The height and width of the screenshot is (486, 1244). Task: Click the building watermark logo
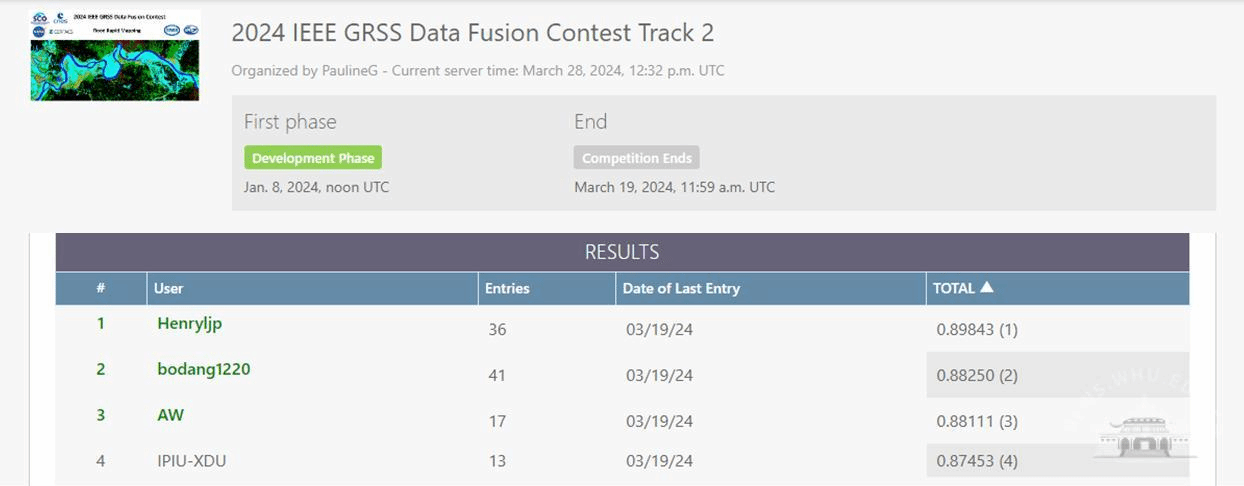[1146, 436]
